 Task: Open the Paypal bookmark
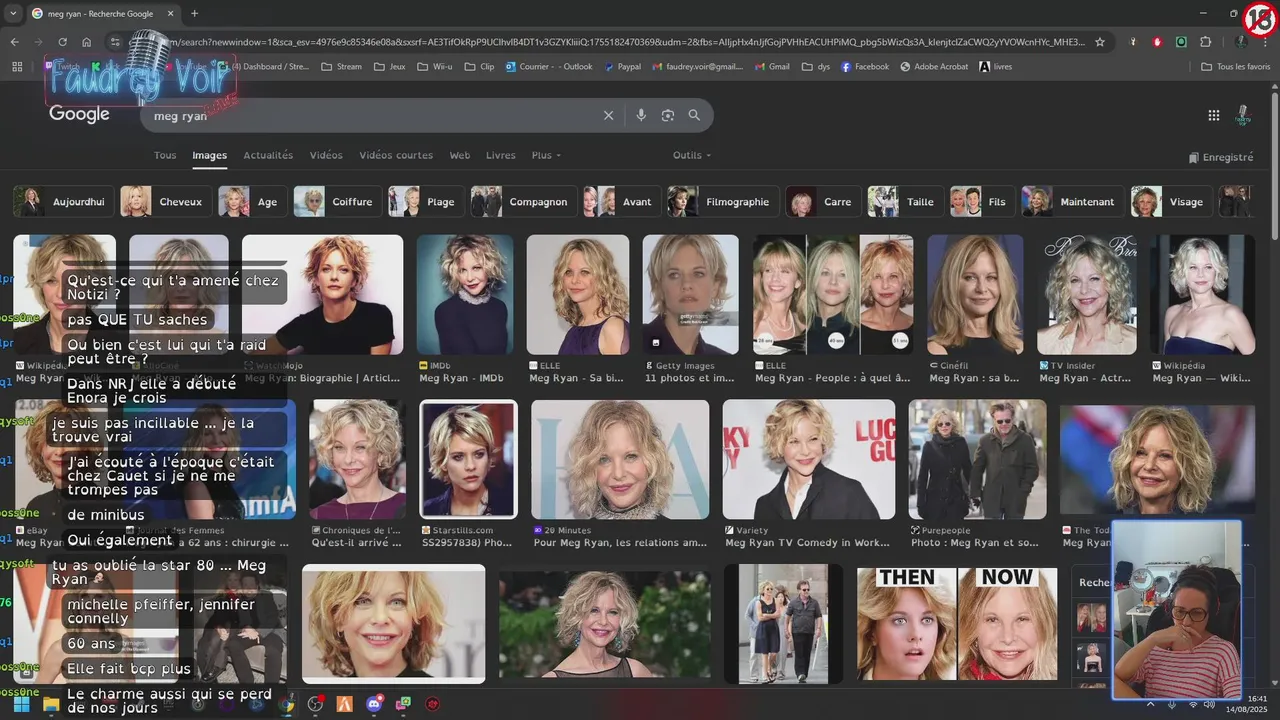pyautogui.click(x=622, y=67)
